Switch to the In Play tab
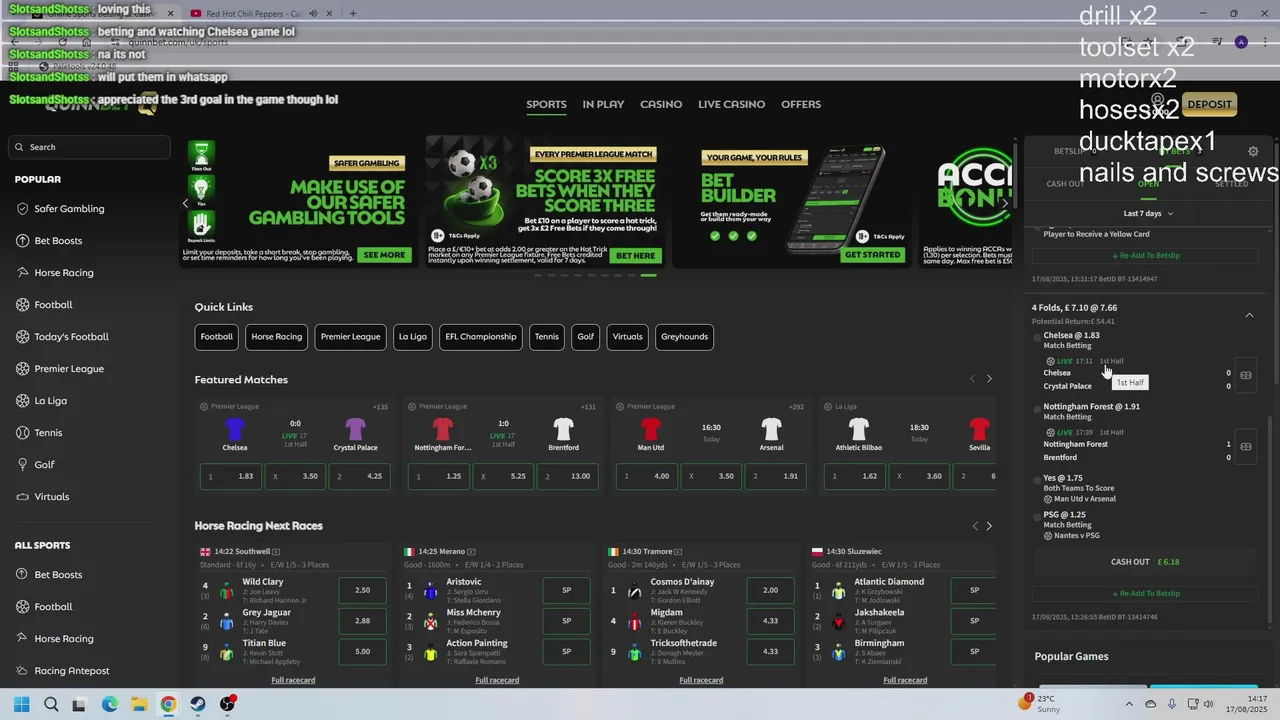Viewport: 1280px width, 720px height. coord(603,104)
